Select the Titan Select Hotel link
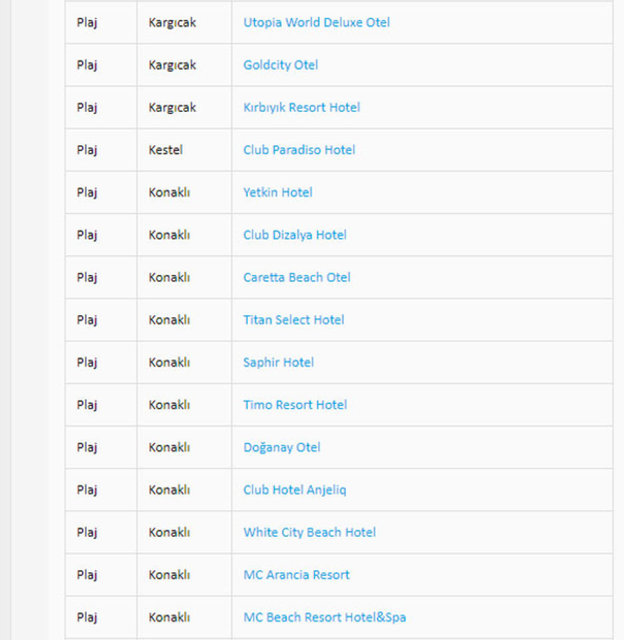The width and height of the screenshot is (624, 640). 293,320
